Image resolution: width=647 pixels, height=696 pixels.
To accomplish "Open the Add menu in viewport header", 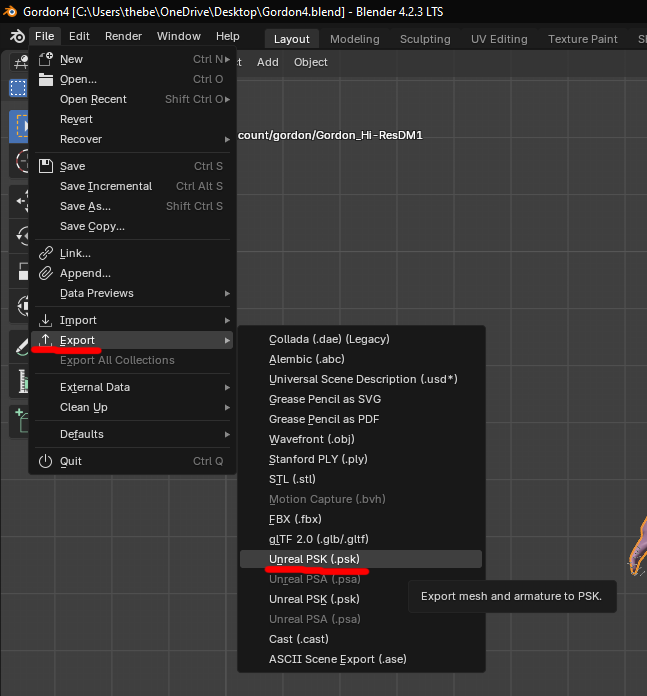I will 268,62.
